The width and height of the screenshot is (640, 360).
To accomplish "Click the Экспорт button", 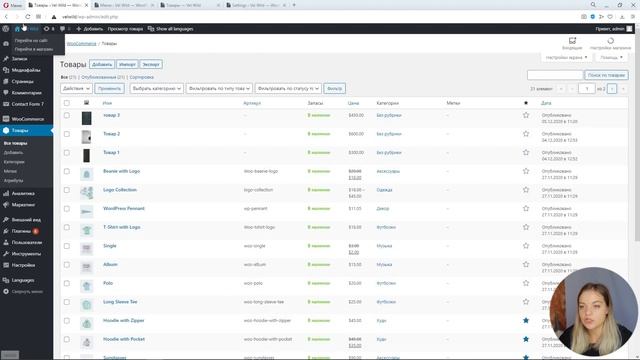I will 151,64.
